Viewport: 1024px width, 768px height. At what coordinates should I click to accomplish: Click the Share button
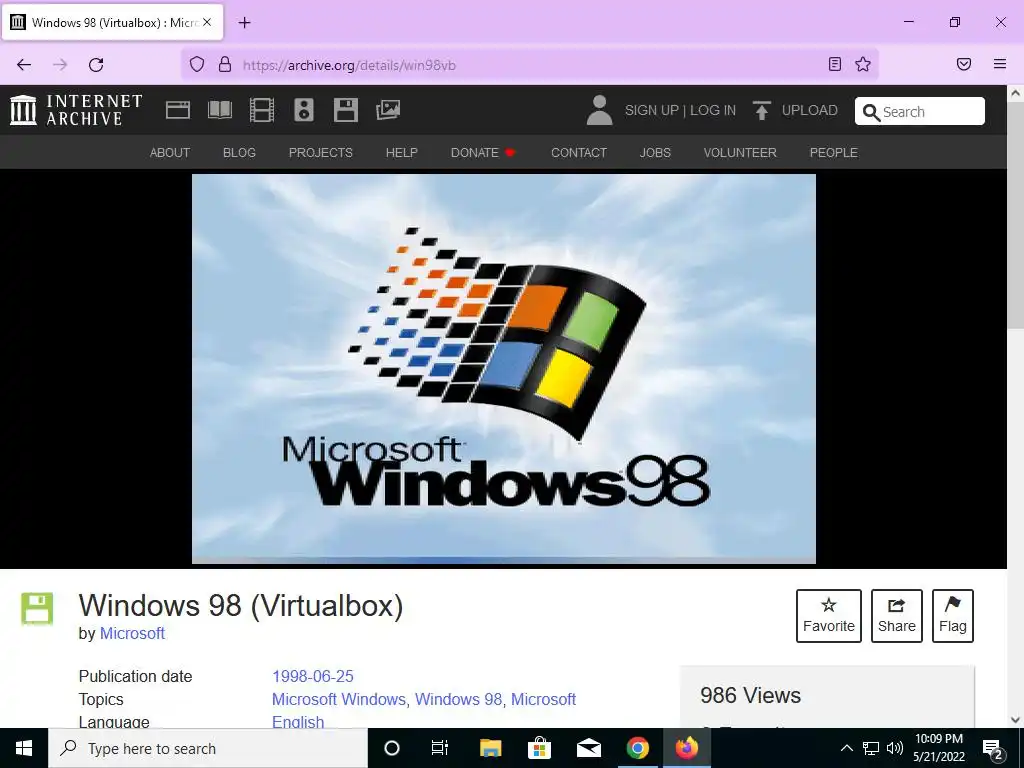pyautogui.click(x=897, y=616)
